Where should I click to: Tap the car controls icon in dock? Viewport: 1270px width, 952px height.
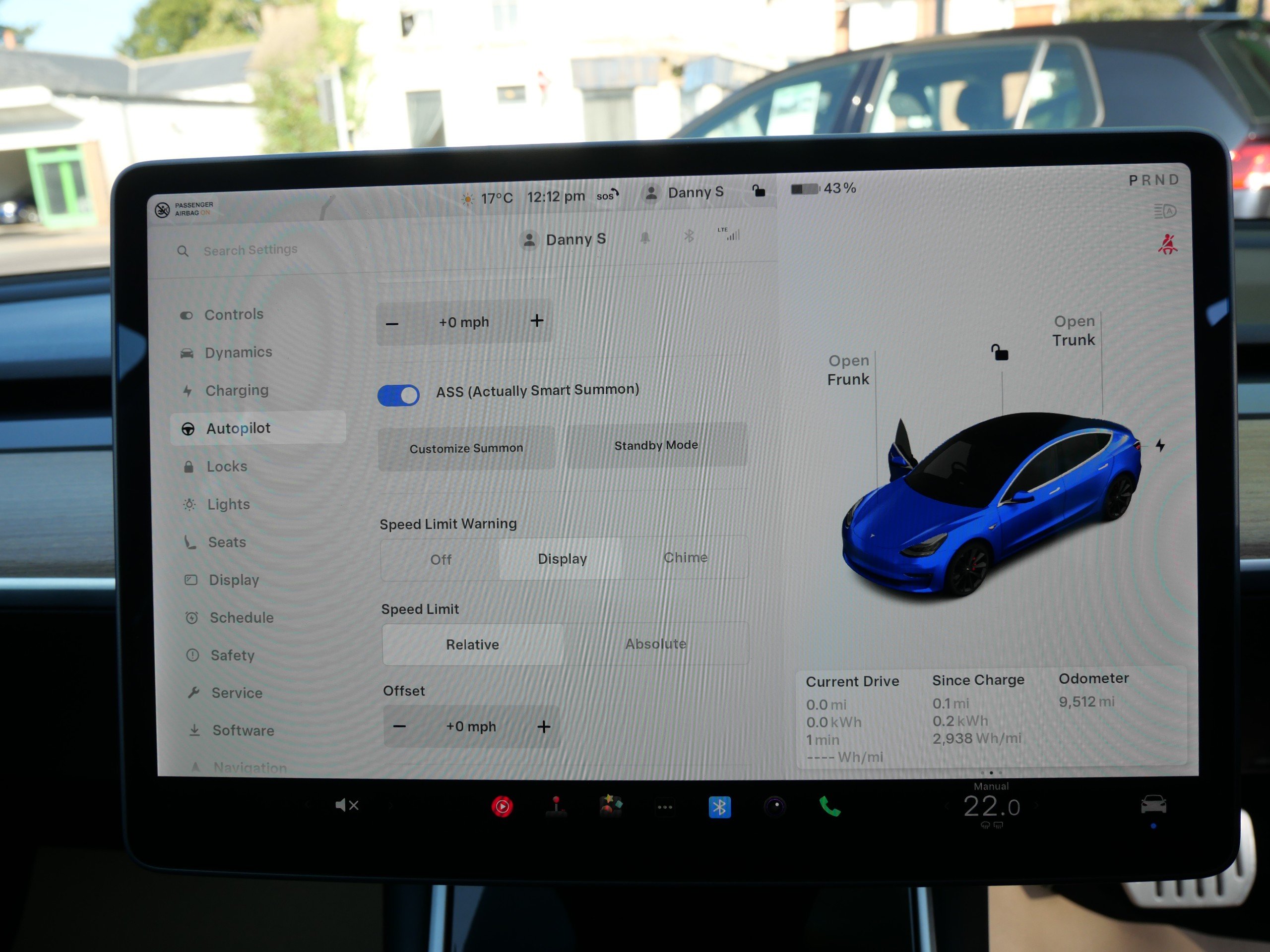click(x=1153, y=804)
